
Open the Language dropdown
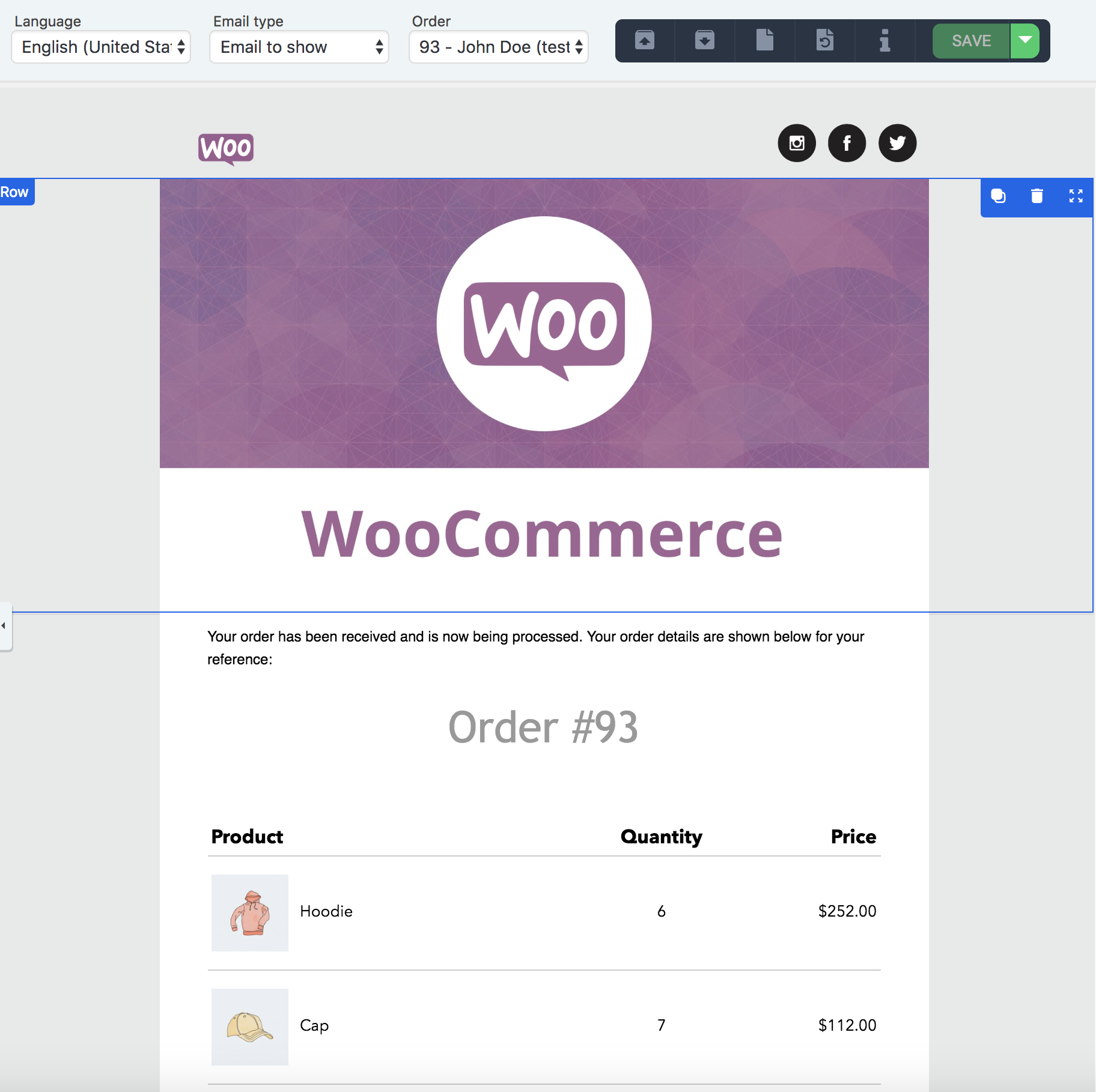[101, 47]
